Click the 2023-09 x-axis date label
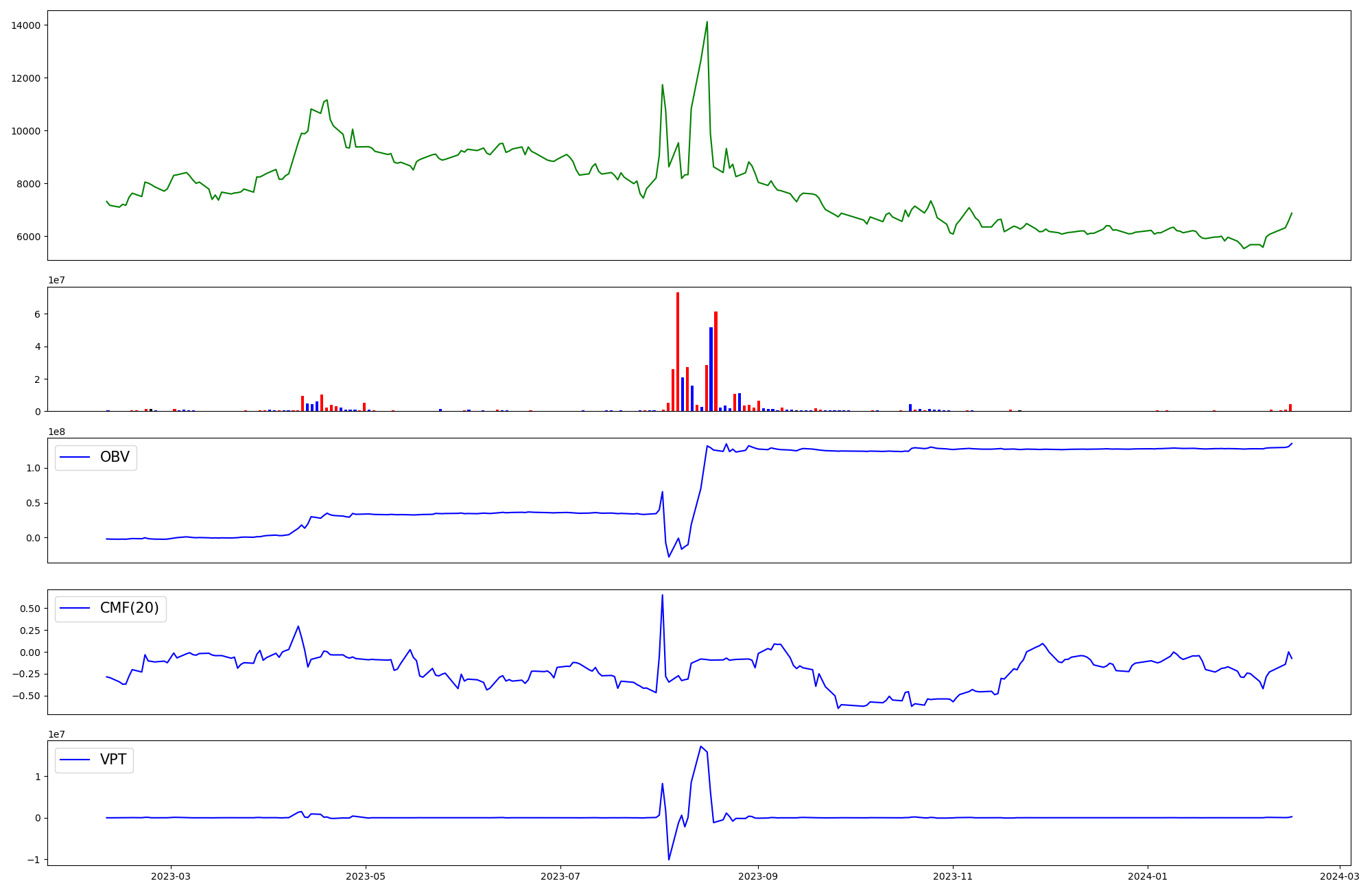The image size is (1372, 892). pos(758,876)
